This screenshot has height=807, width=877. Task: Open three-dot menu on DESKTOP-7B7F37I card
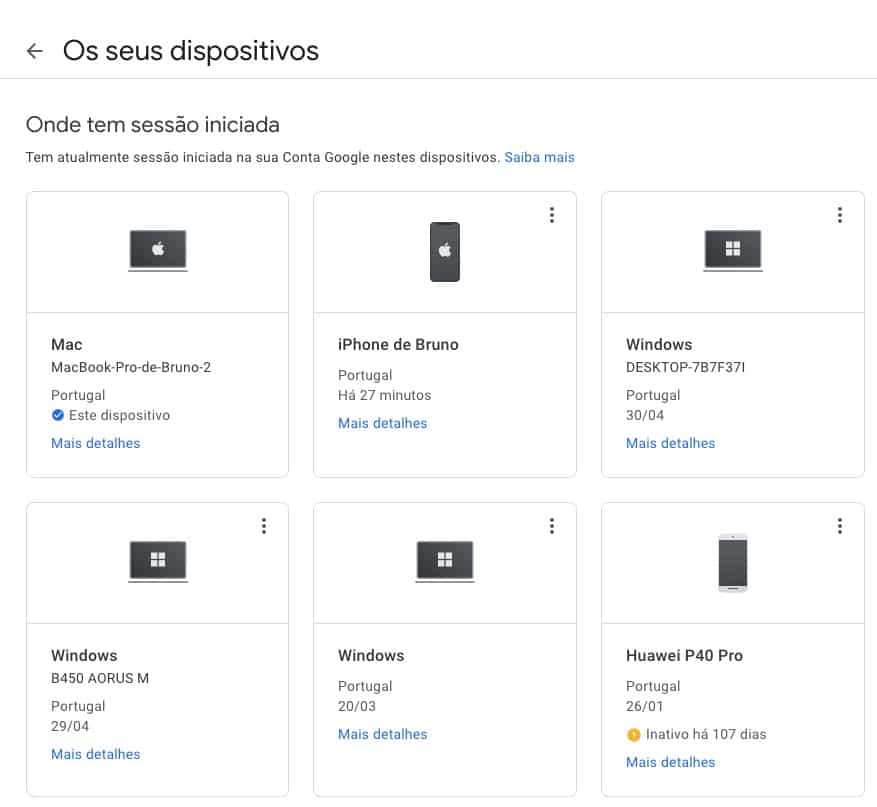[x=839, y=215]
